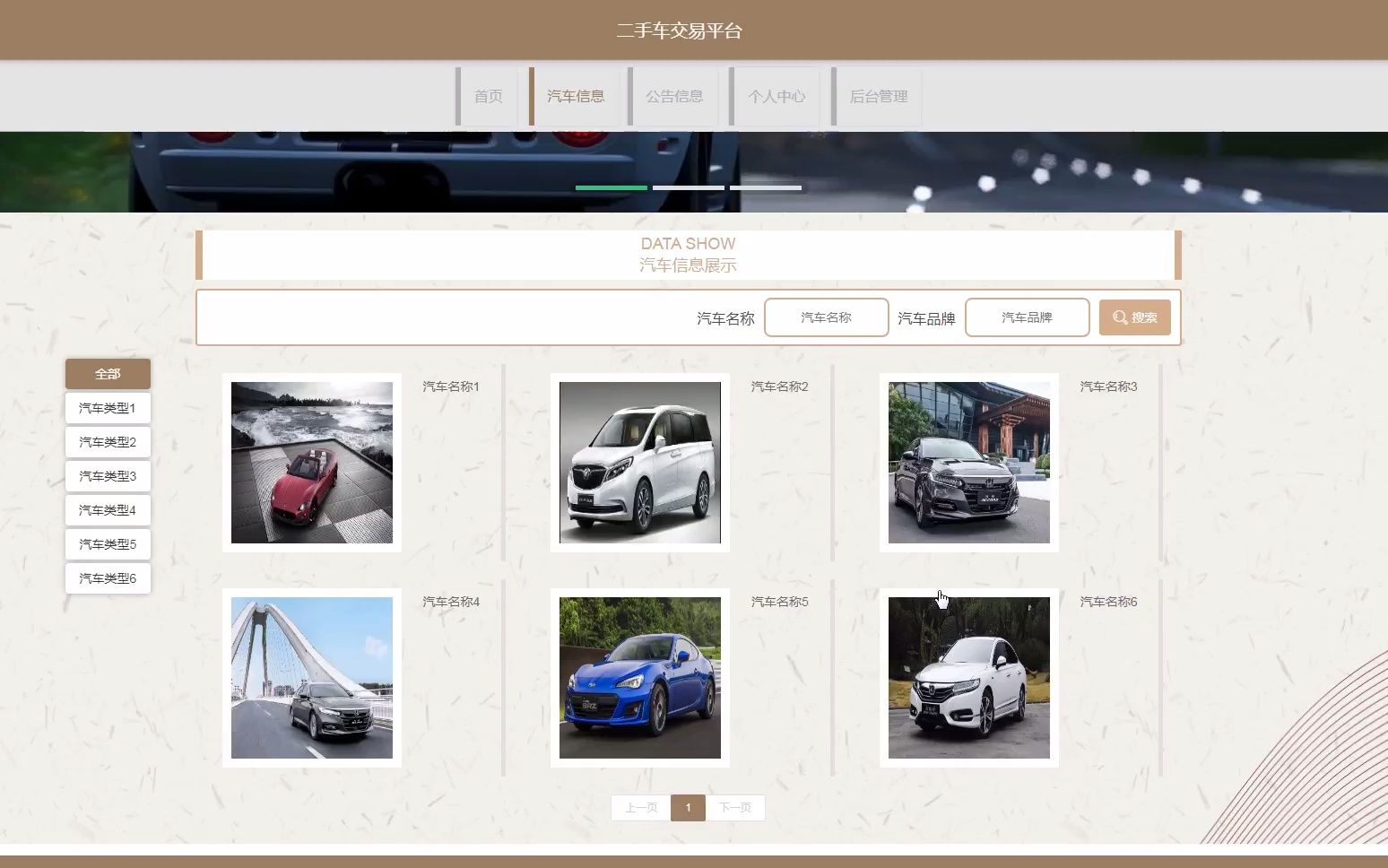This screenshot has height=868, width=1388.
Task: Select the second carousel indicator bar
Action: (x=689, y=187)
